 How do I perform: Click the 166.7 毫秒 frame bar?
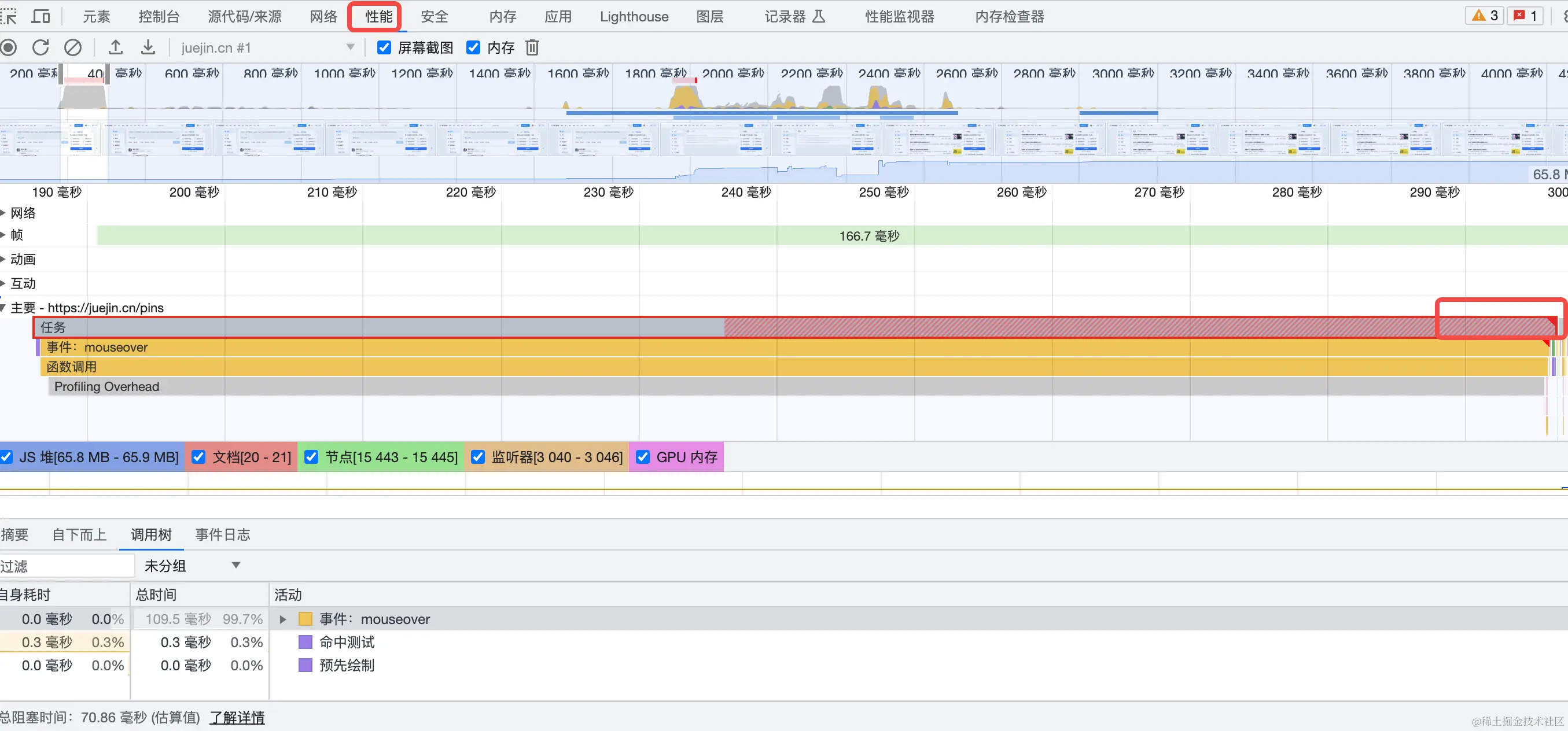[831, 235]
